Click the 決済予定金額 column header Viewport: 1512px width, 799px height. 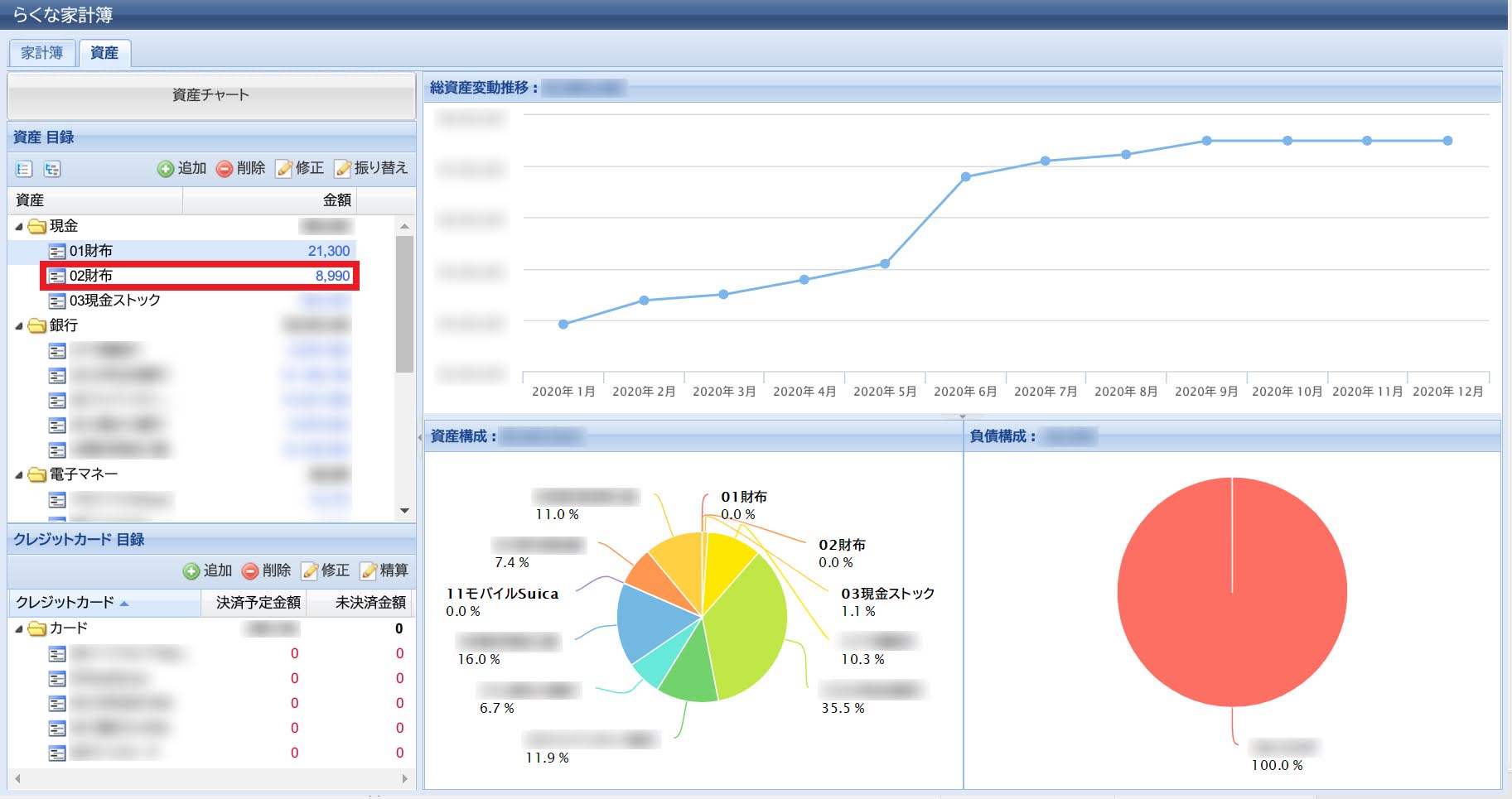point(254,603)
